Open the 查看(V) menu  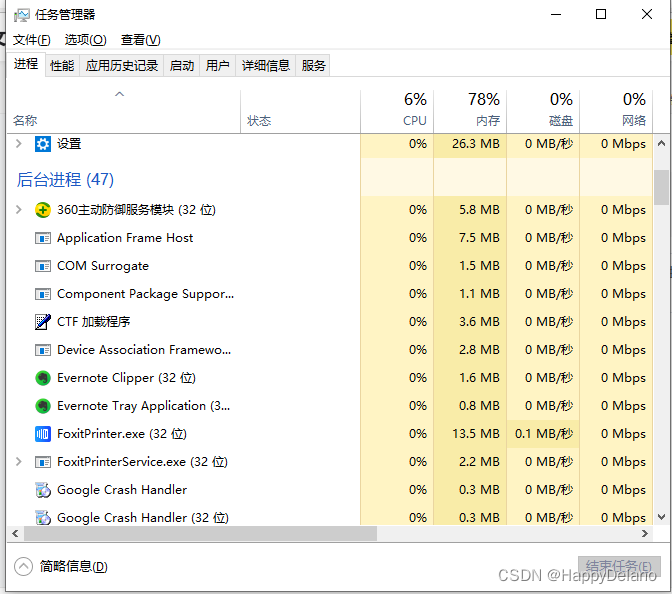[141, 40]
